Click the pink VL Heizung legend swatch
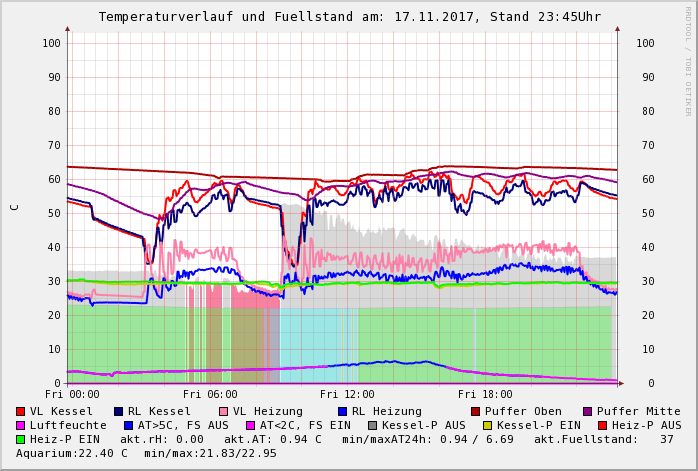Viewport: 698px width, 471px height. (224, 411)
